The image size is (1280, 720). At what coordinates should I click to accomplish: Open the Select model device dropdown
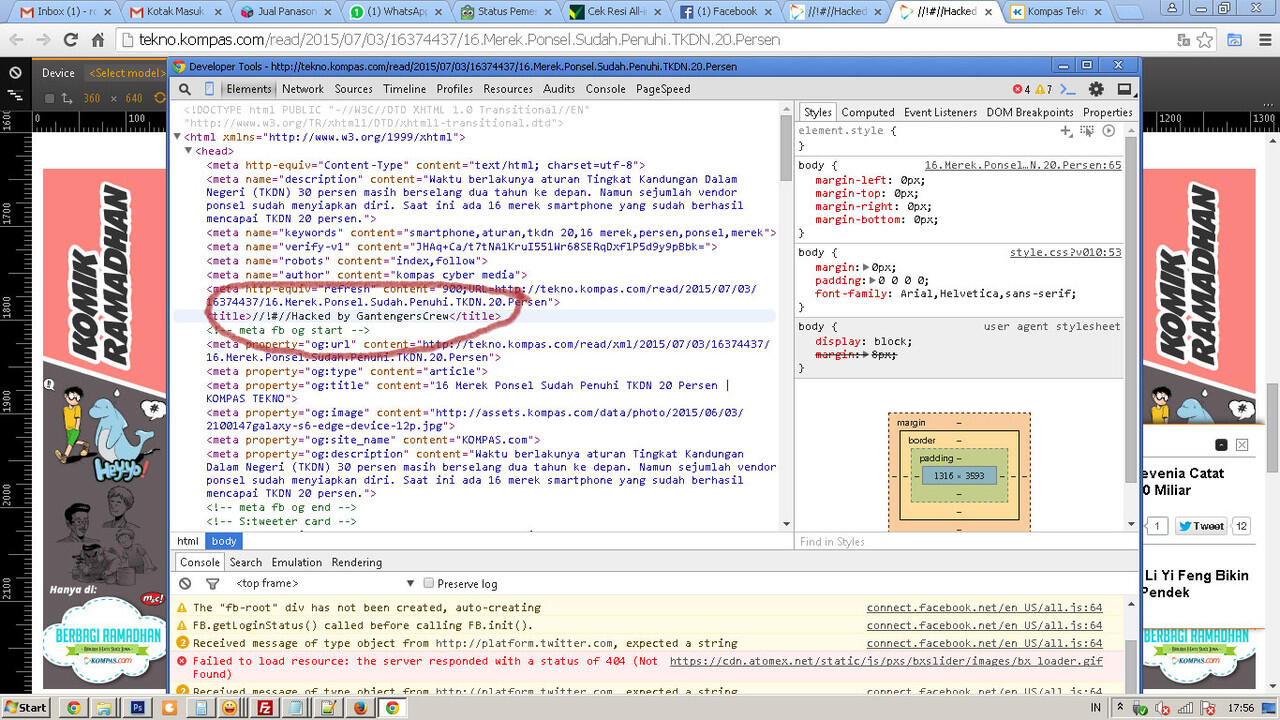(127, 73)
